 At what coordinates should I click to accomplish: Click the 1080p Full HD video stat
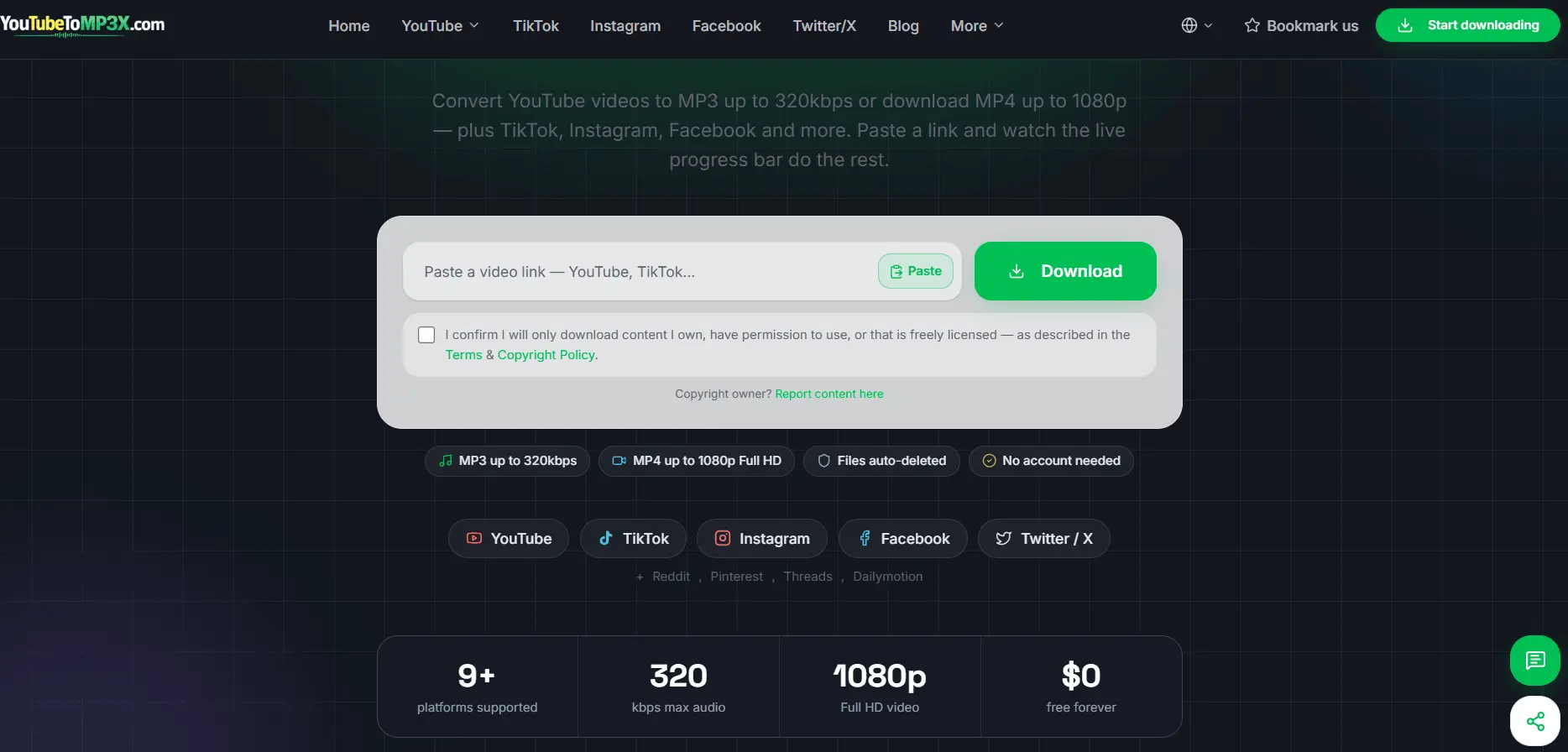tap(880, 687)
